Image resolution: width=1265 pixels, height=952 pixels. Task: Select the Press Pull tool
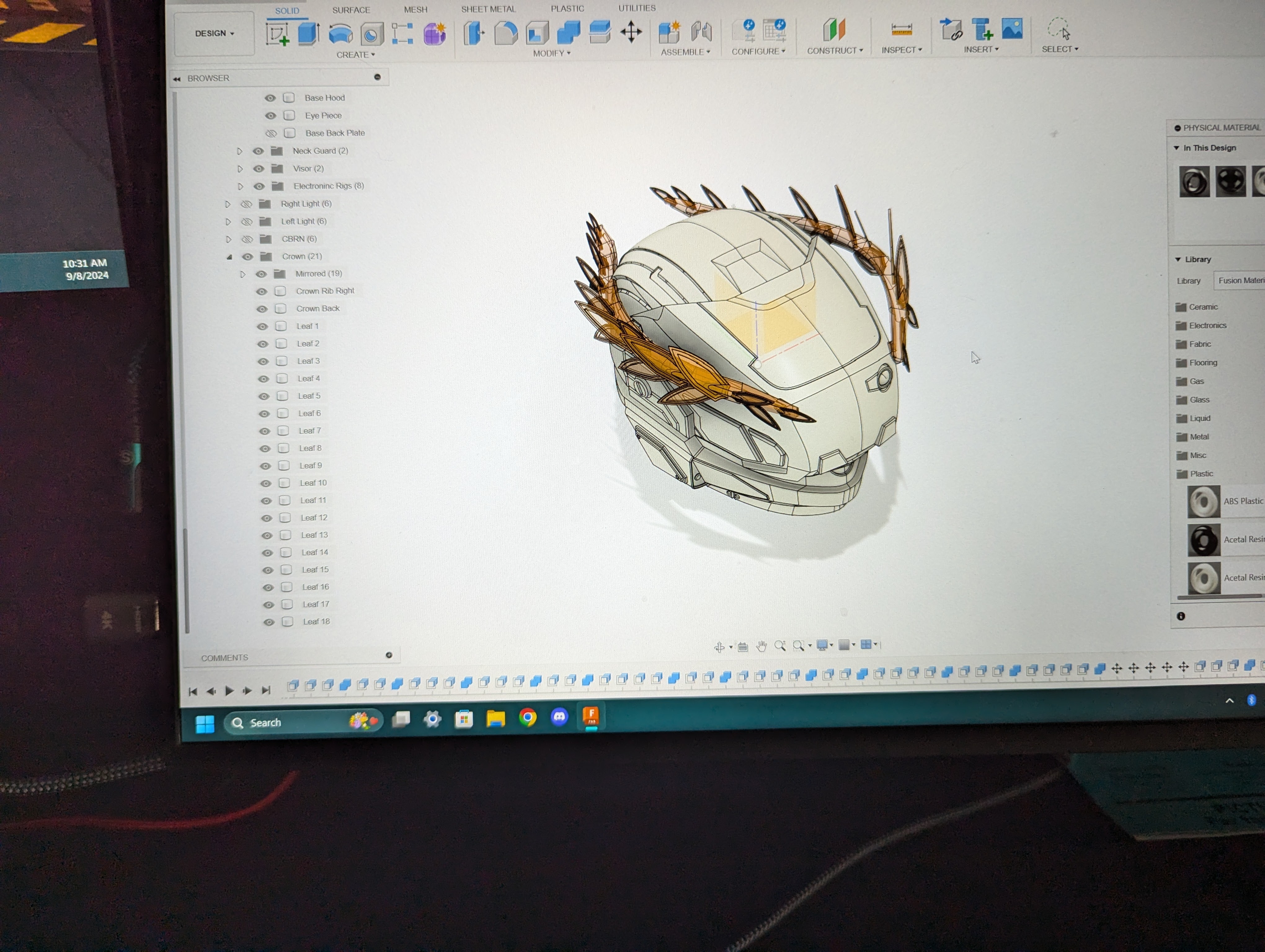pyautogui.click(x=473, y=33)
